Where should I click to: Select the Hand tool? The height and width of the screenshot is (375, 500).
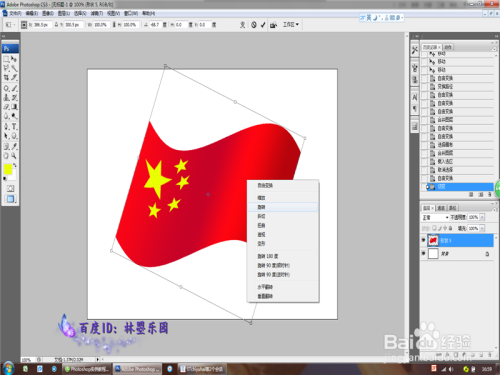[6, 156]
